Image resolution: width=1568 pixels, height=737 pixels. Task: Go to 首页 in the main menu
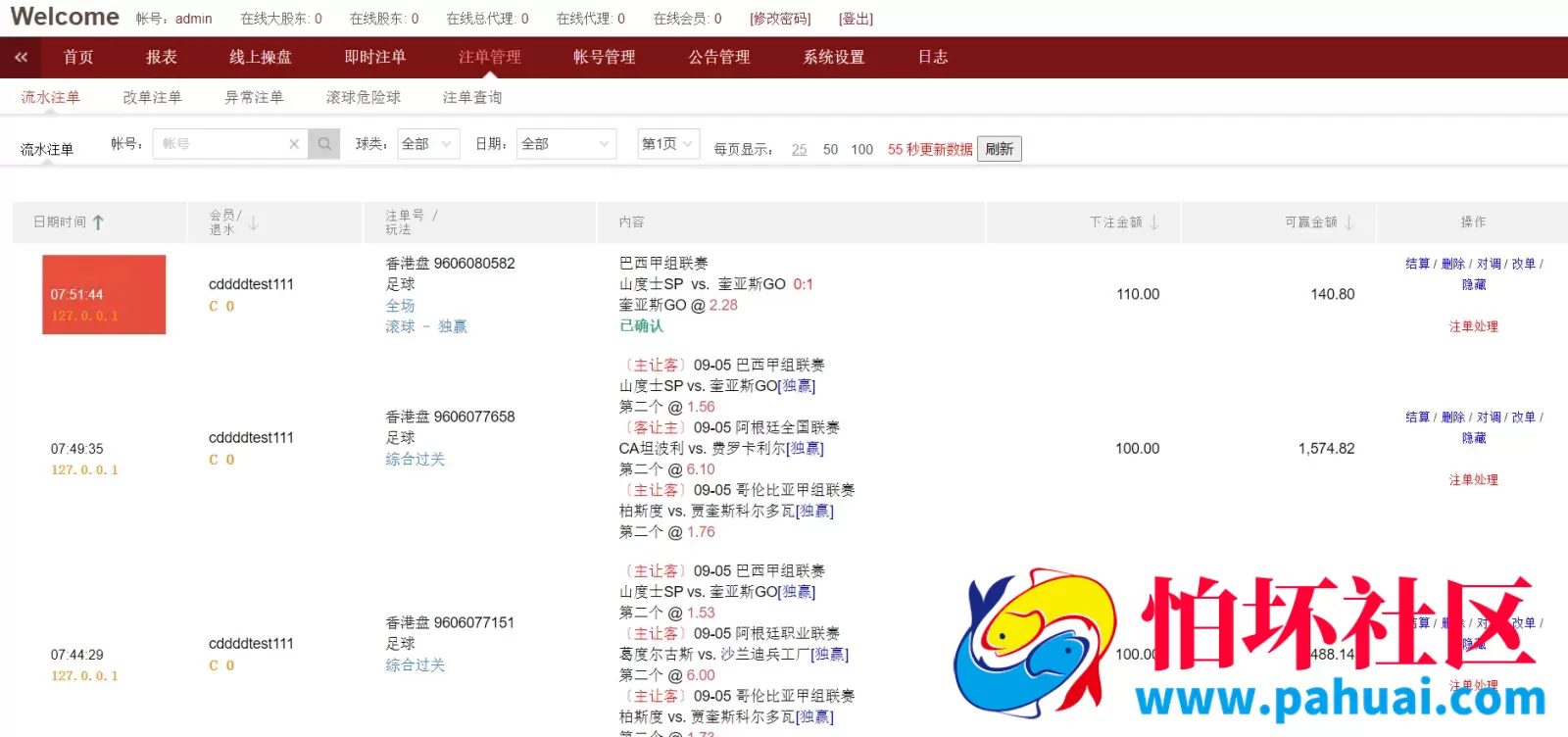(78, 57)
